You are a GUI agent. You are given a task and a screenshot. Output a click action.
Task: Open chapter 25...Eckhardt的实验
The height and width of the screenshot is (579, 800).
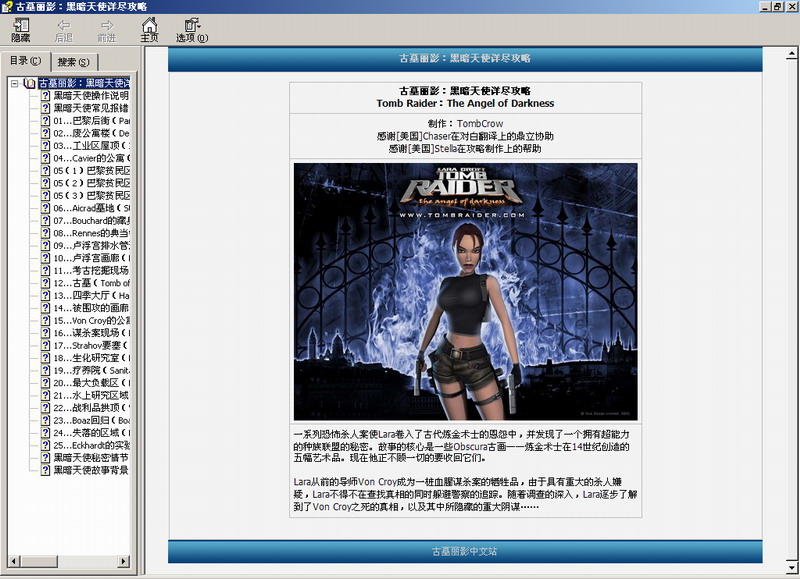[x=91, y=445]
